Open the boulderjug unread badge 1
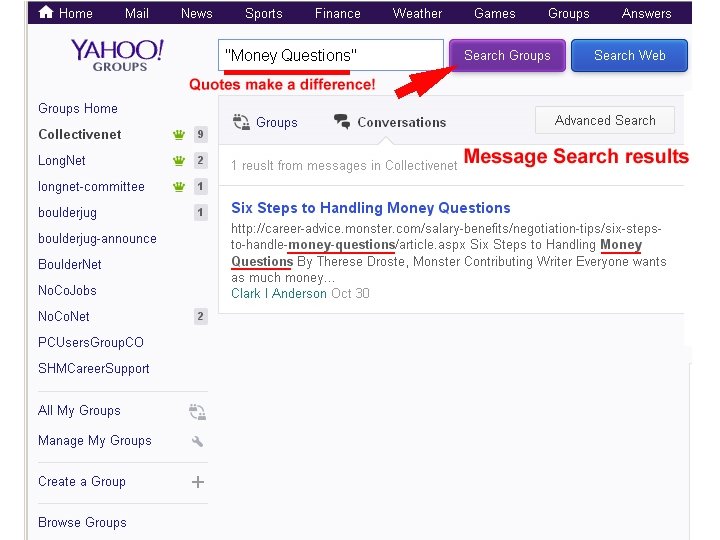Screen dimensions: 720x540 (x=200, y=213)
